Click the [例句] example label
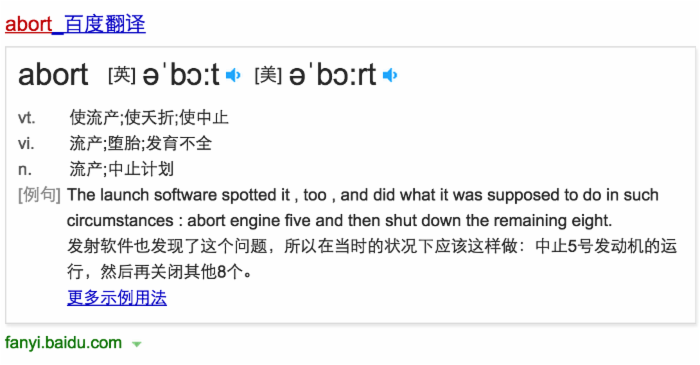 pyautogui.click(x=39, y=195)
